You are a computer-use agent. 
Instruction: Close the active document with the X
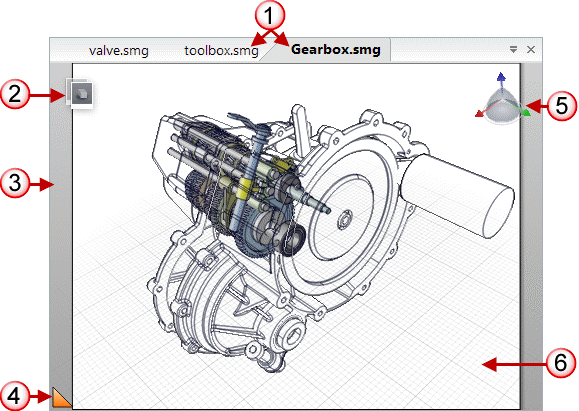point(531,49)
